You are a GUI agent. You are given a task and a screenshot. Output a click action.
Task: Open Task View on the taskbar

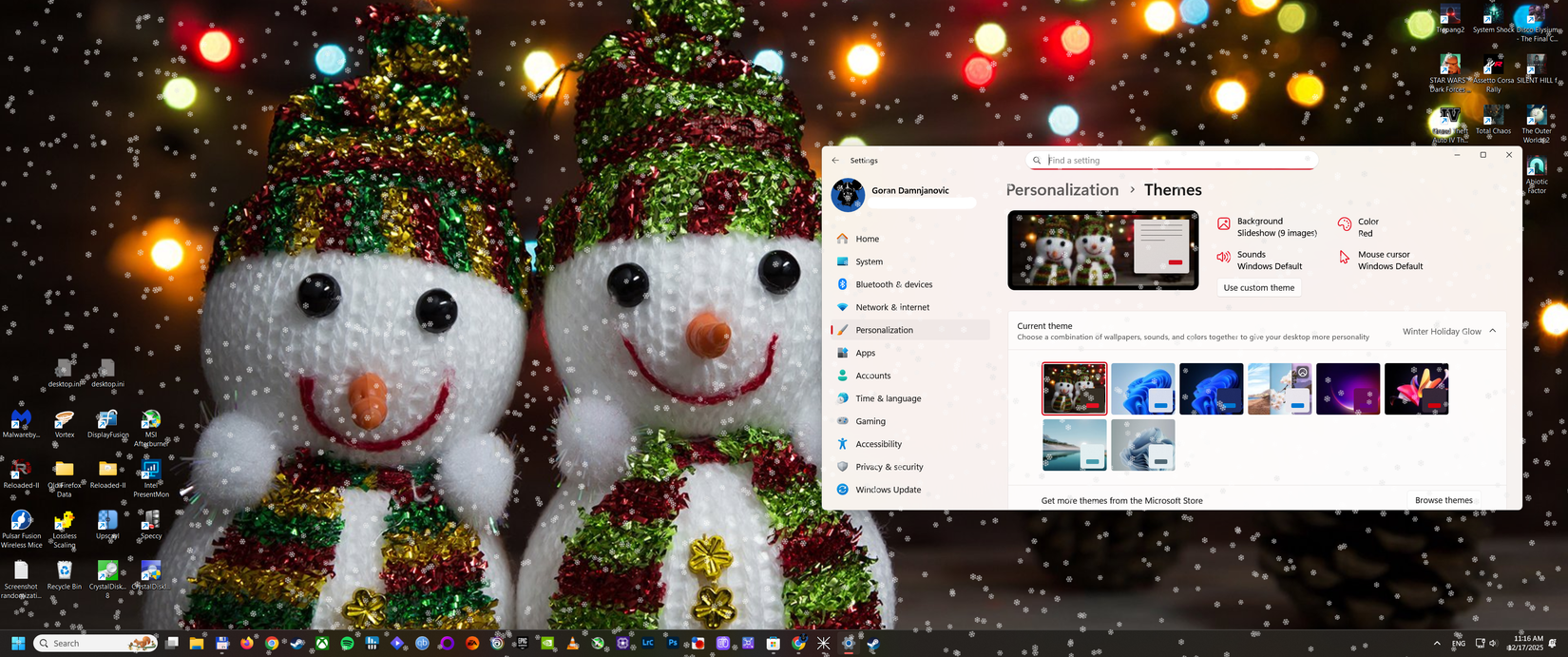[172, 644]
